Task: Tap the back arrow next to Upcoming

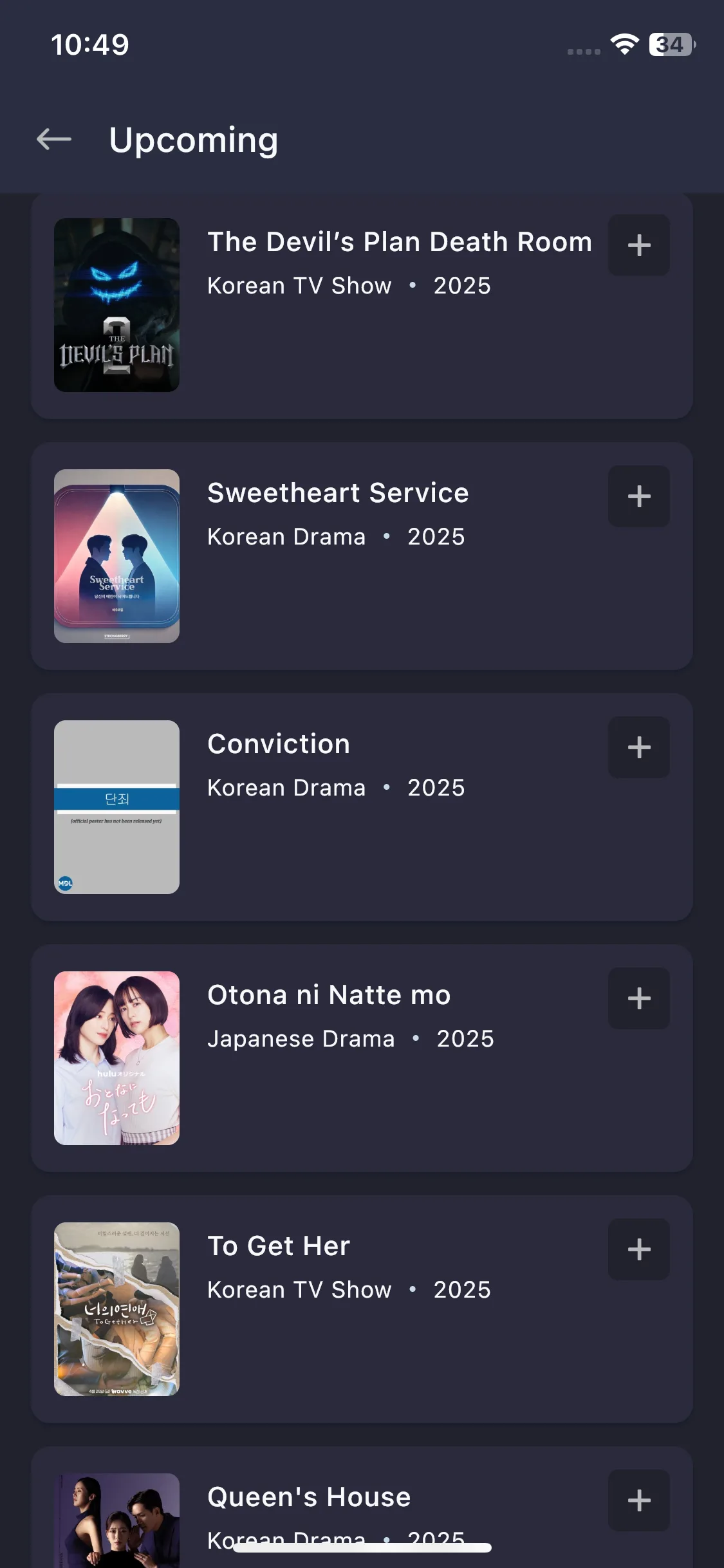Action: (x=54, y=139)
